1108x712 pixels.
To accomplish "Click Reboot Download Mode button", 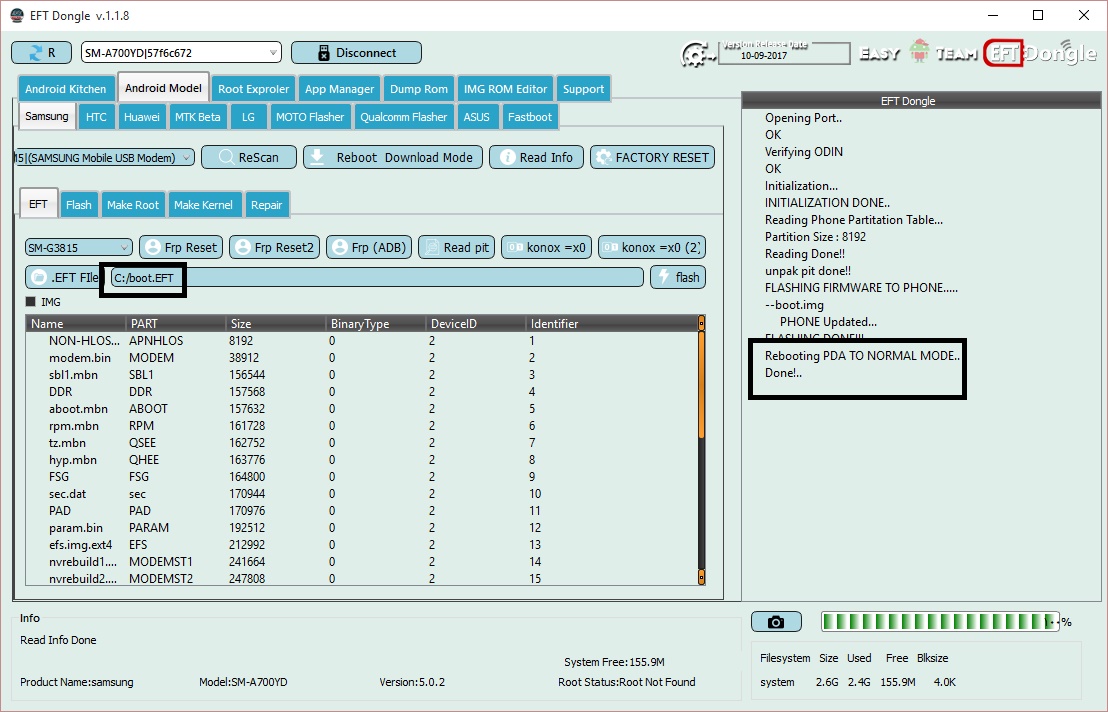I will click(393, 158).
